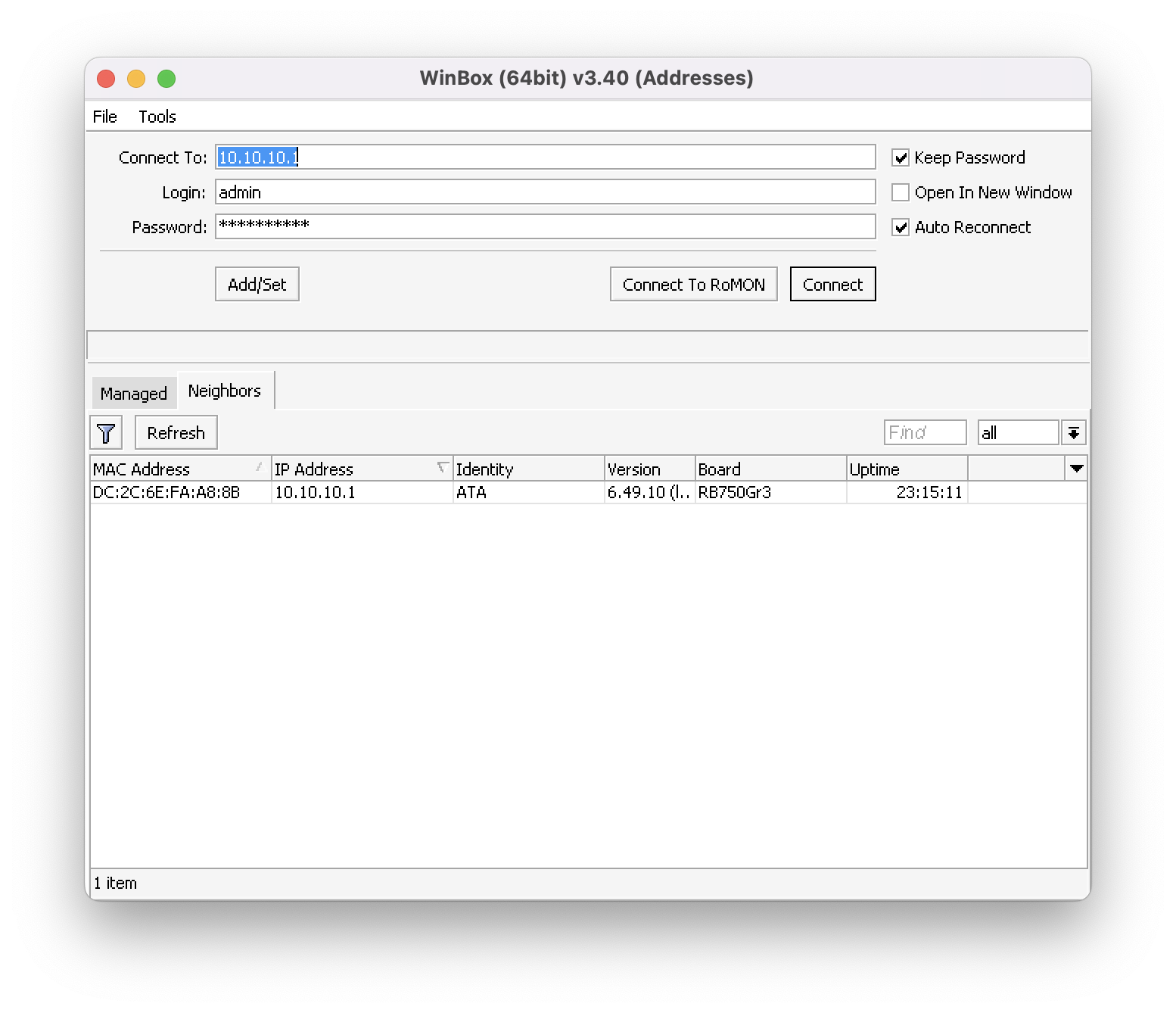
Task: Open the Tools menu
Action: pos(157,117)
